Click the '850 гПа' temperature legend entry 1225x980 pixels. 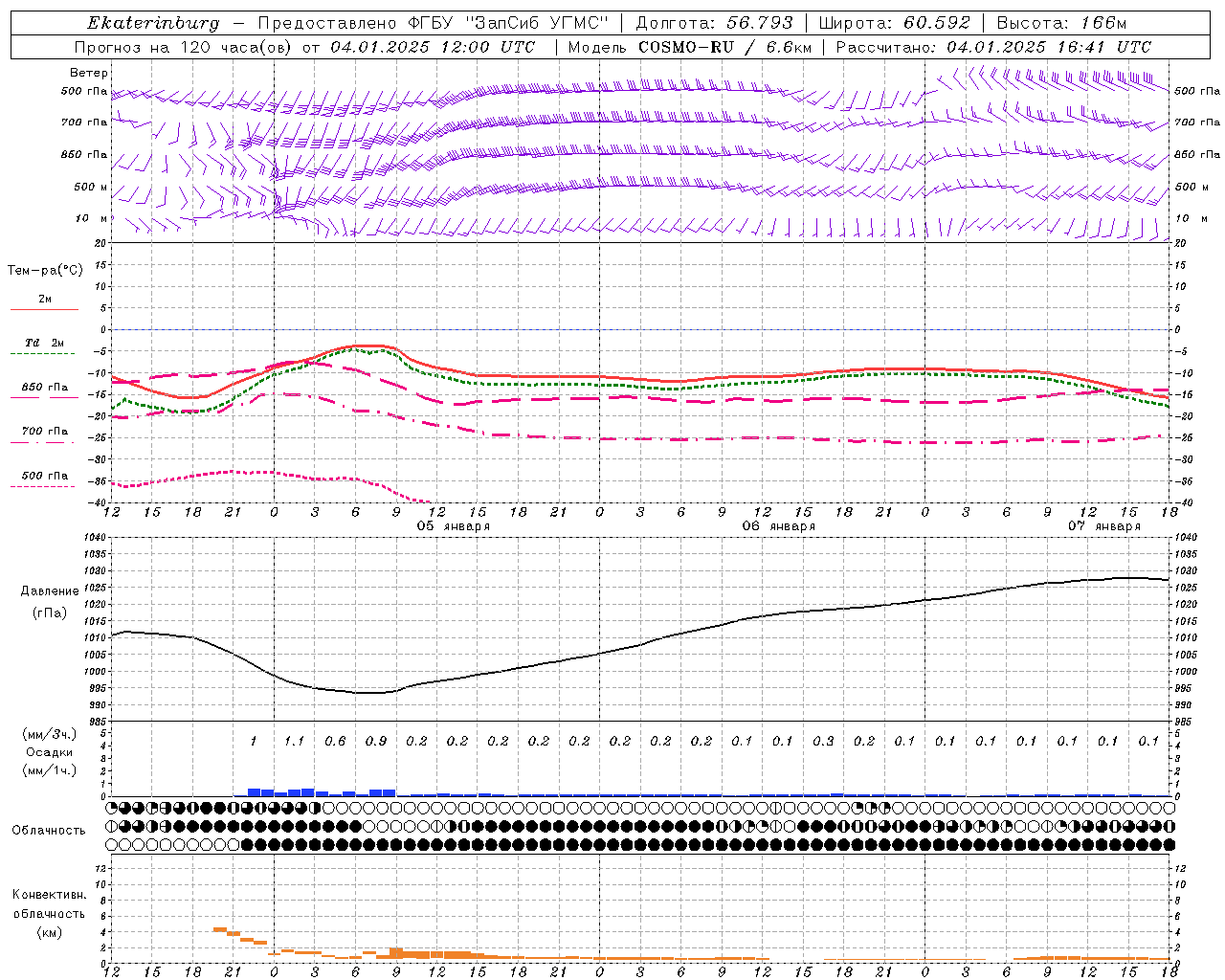45,388
